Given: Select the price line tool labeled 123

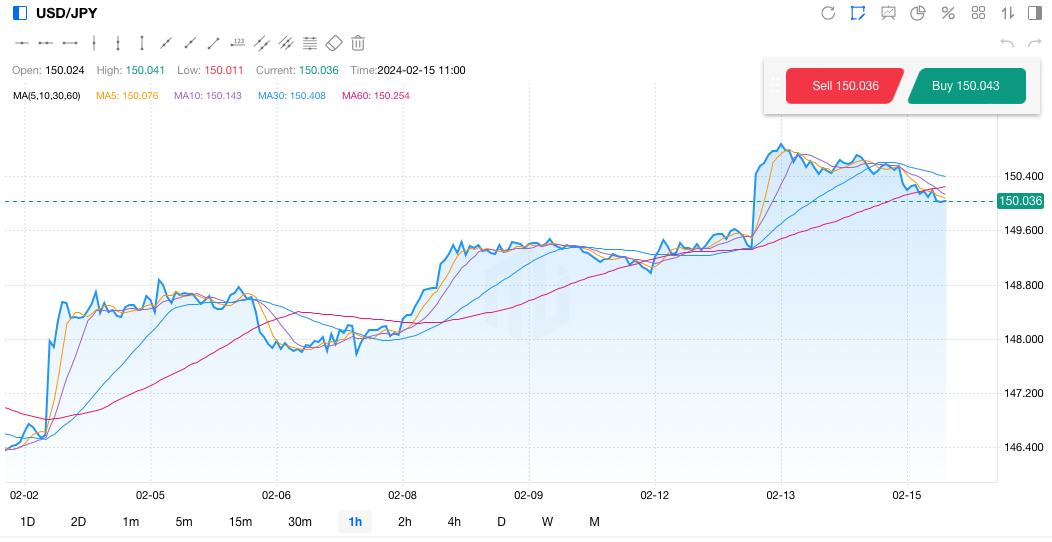Looking at the screenshot, I should (x=238, y=43).
